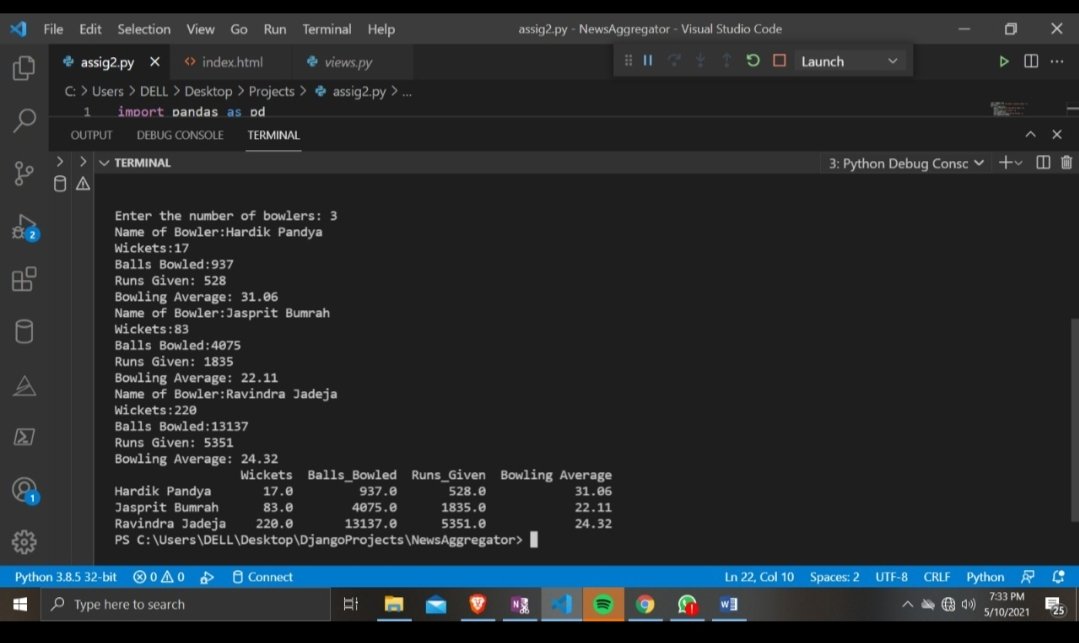Click the warning triangle beside terminal
Viewport: 1079px width, 643px height.
point(83,184)
